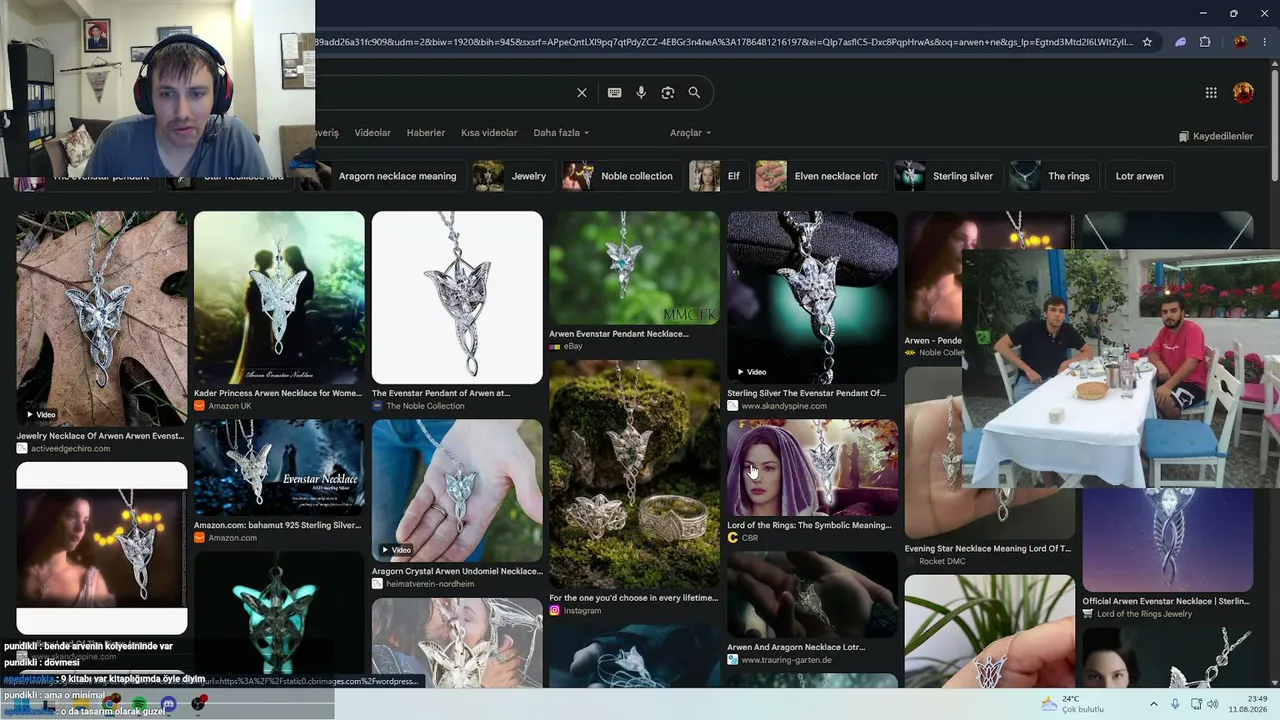
Task: Filter by Elven necklace lotr chip
Action: (x=819, y=176)
